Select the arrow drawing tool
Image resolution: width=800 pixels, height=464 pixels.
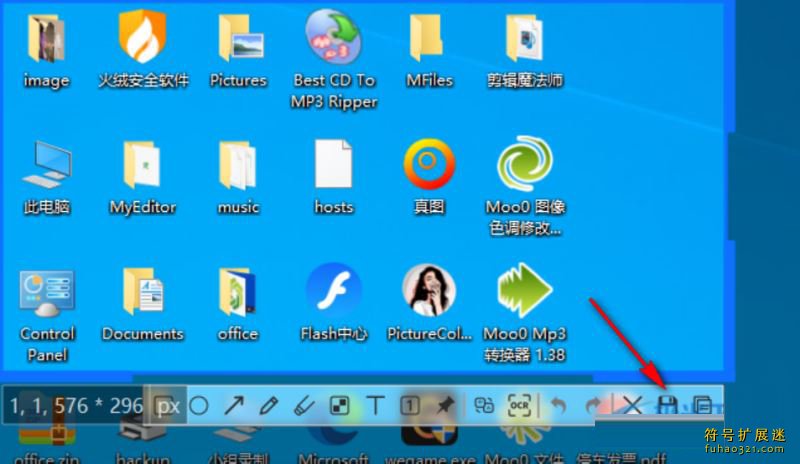tap(233, 405)
